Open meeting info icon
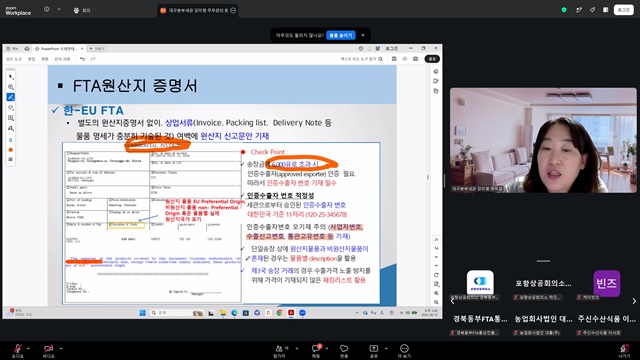 tap(47, 9)
